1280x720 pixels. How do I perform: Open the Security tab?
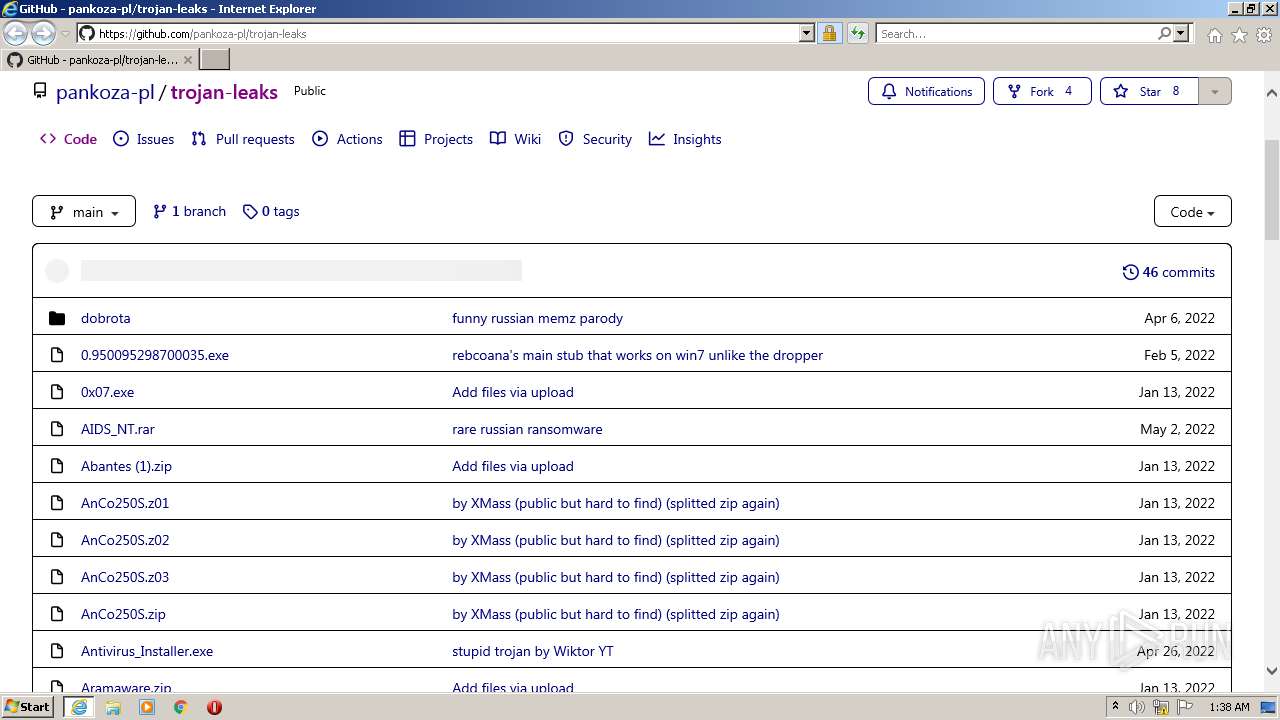[x=595, y=139]
